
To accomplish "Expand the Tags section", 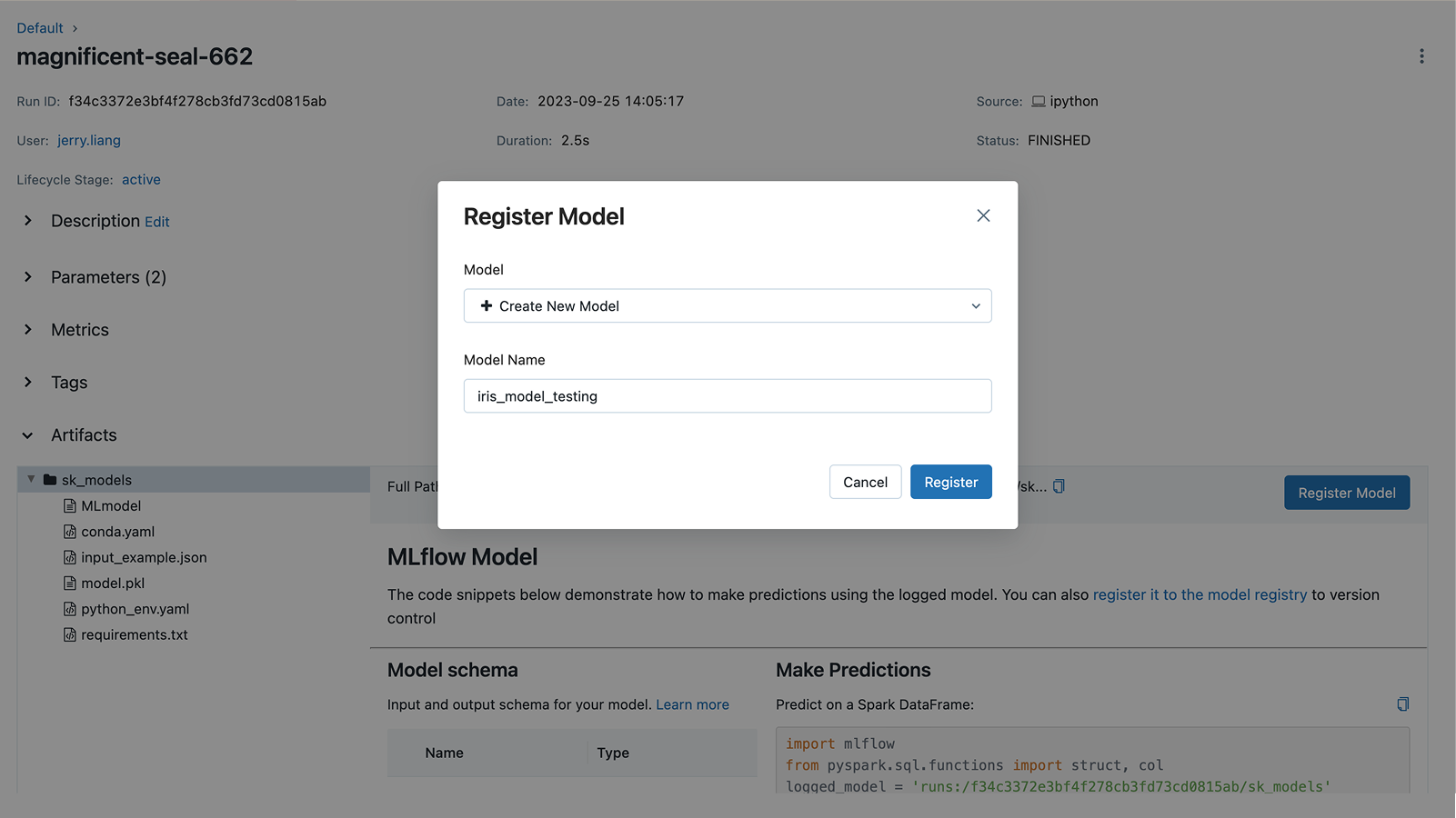I will coord(27,383).
